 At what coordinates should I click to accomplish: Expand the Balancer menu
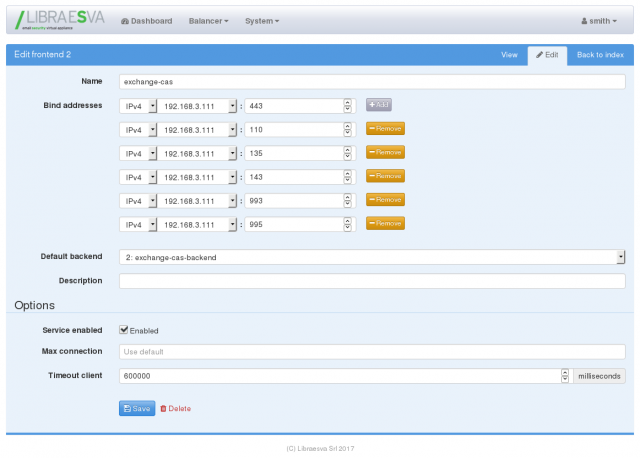point(208,21)
